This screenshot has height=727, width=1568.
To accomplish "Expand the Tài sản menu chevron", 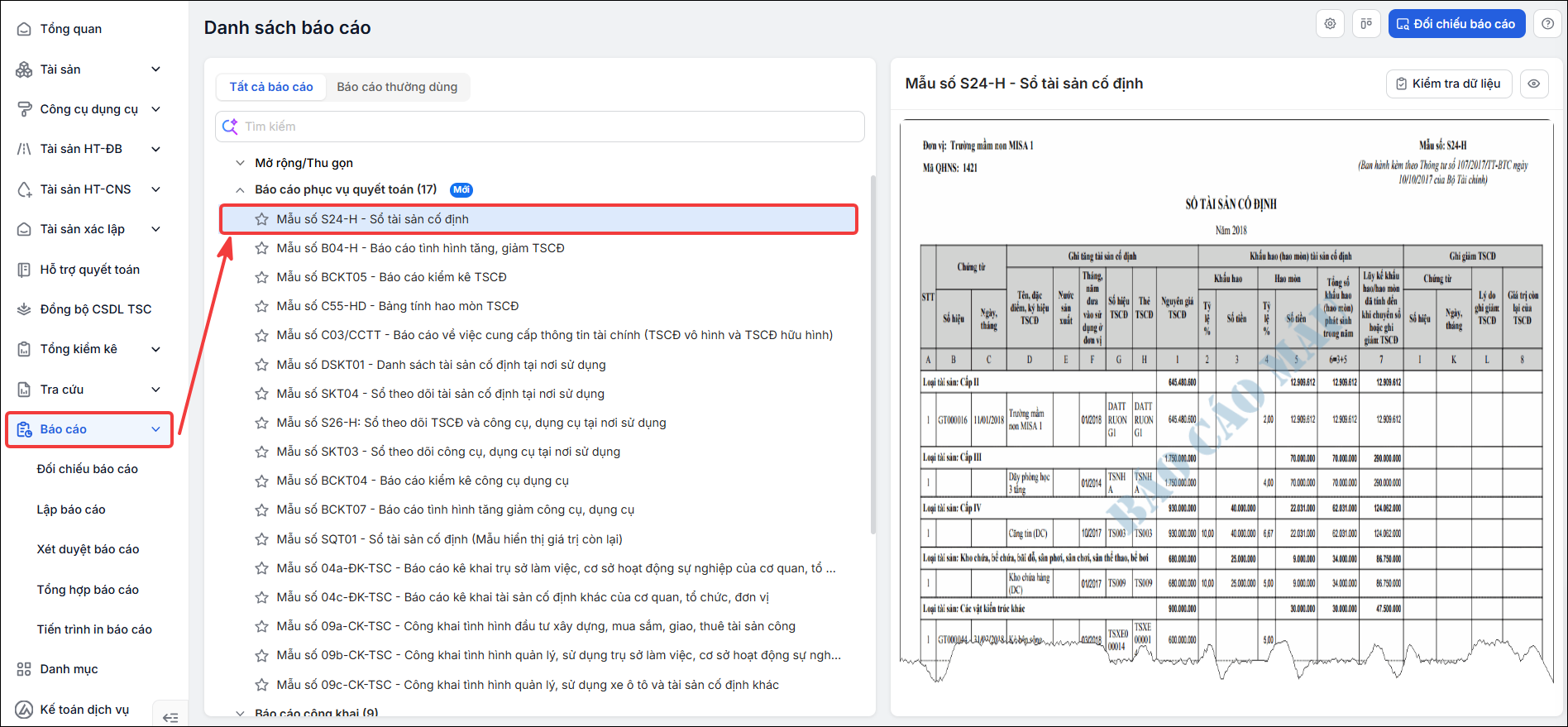I will [x=155, y=69].
